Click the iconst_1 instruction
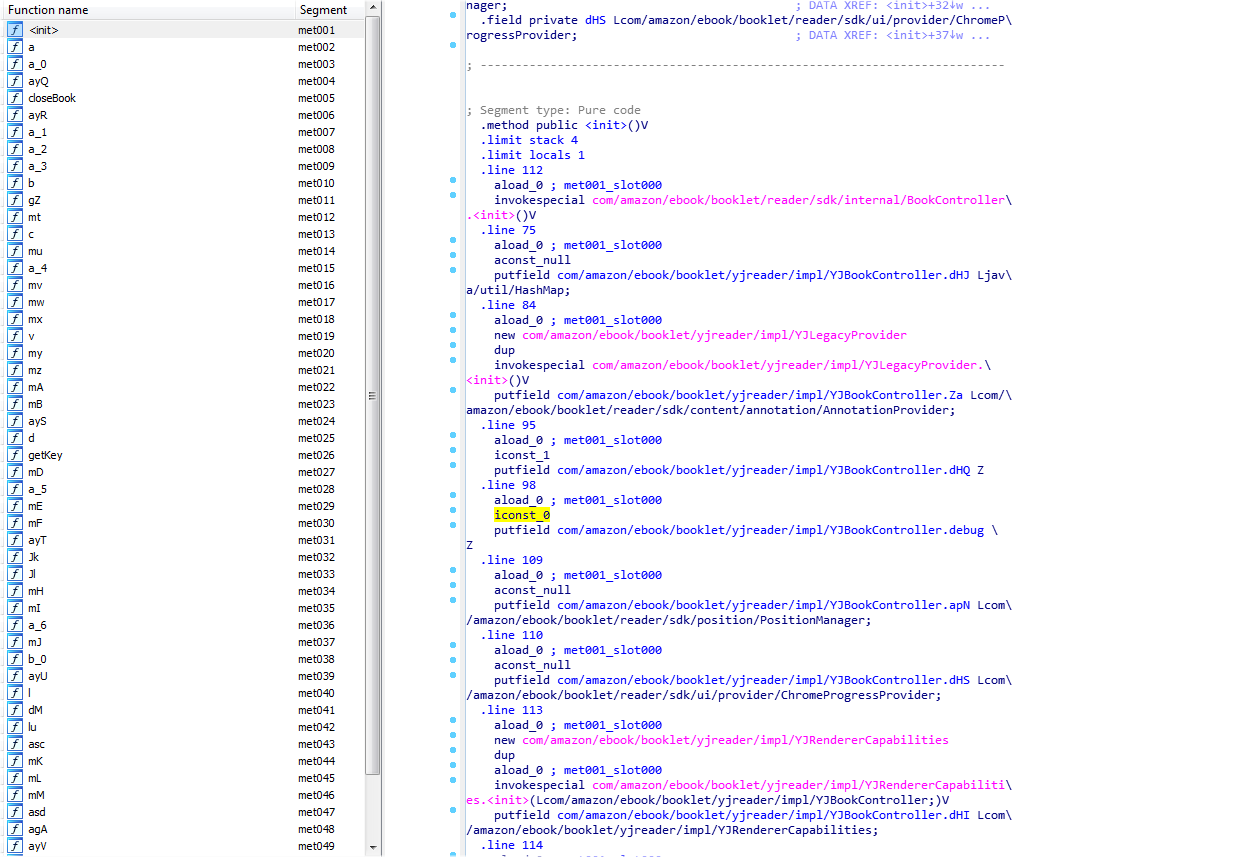Viewport: 1248px width, 857px height. pyautogui.click(x=522, y=455)
